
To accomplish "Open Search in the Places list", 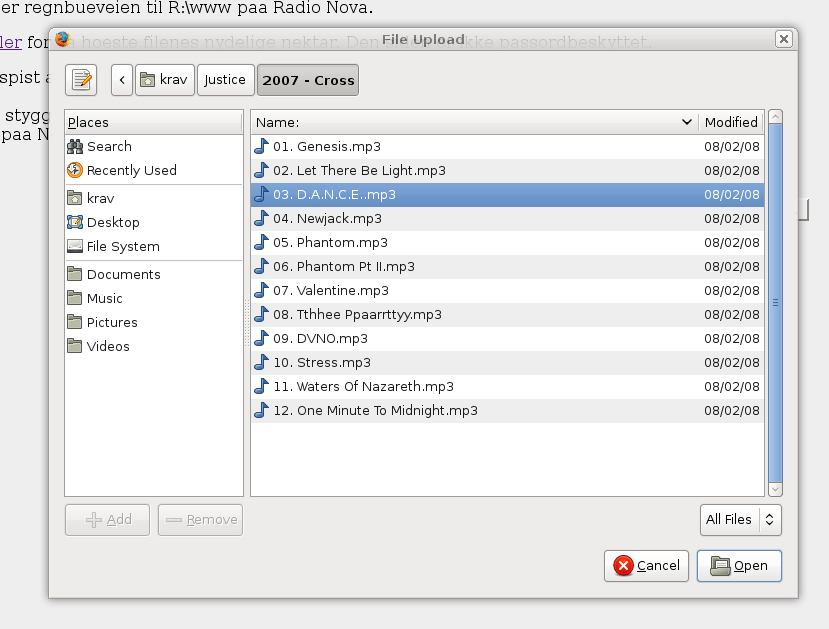I will [x=154, y=146].
